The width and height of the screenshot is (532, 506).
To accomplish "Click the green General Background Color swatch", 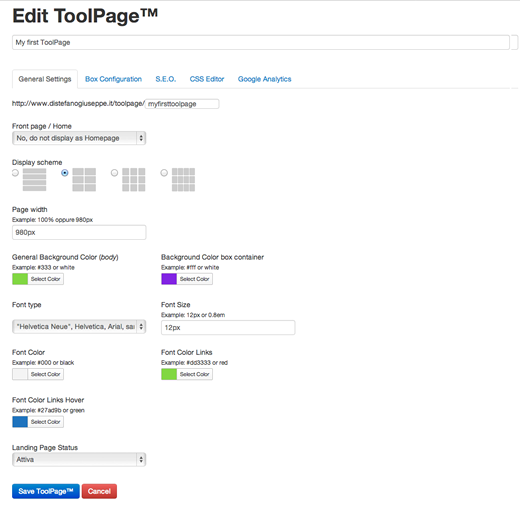I will pyautogui.click(x=20, y=279).
